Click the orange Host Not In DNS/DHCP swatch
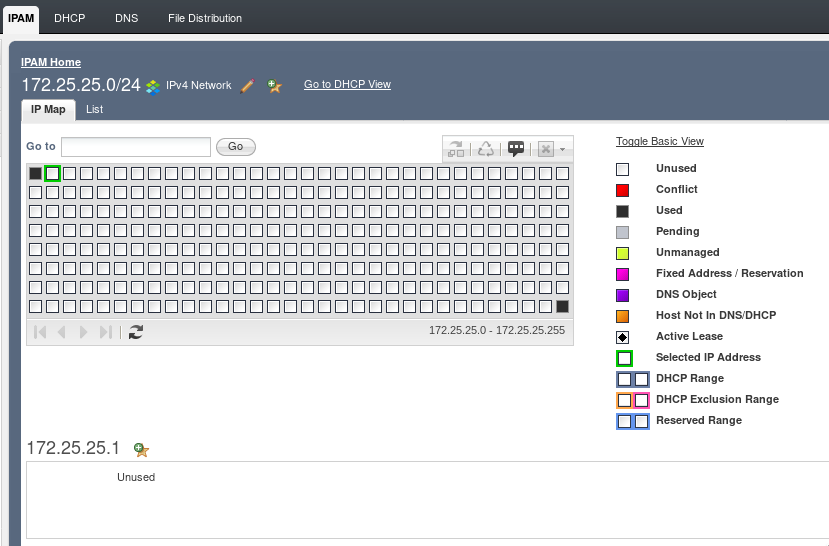The width and height of the screenshot is (829, 546). point(623,316)
